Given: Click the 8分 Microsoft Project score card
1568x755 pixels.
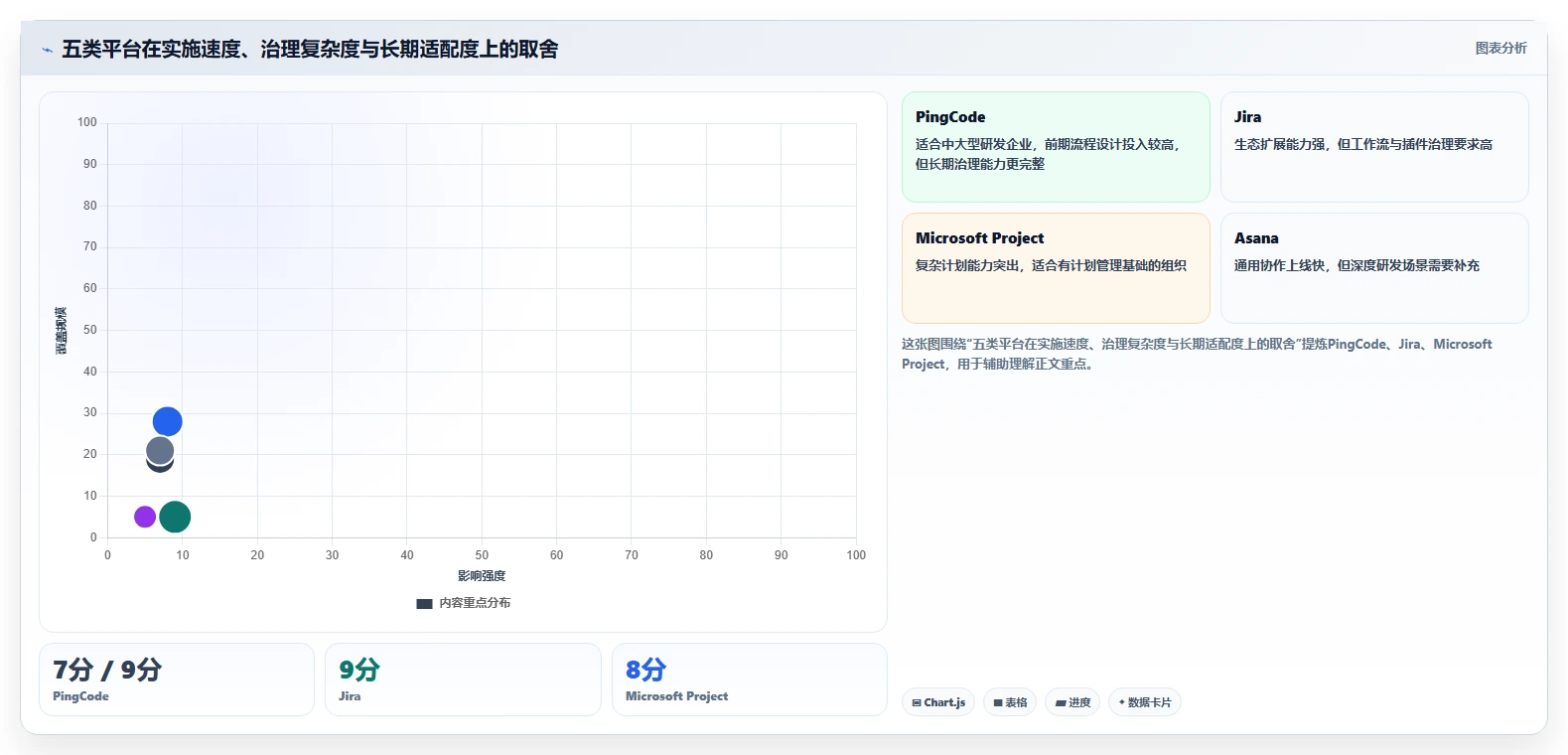Looking at the screenshot, I should point(750,679).
